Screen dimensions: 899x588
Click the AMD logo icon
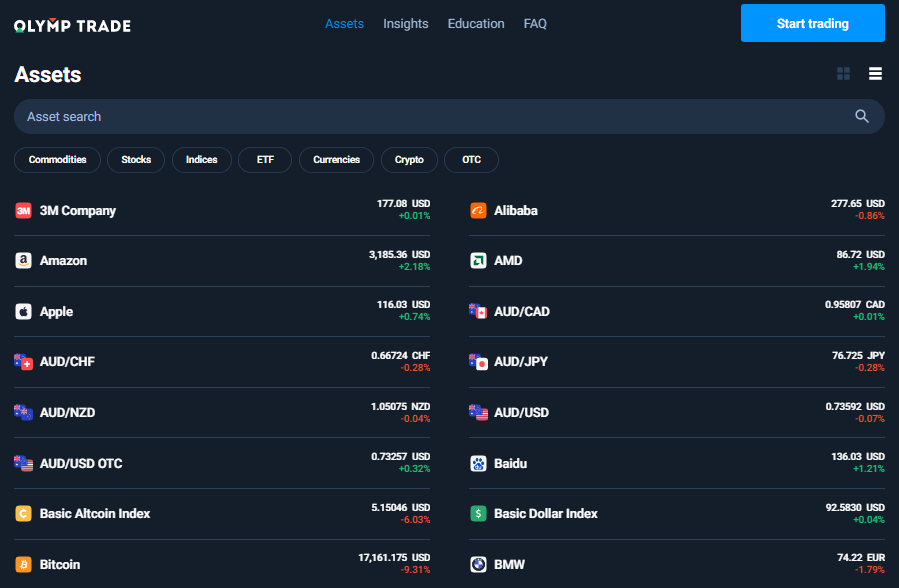[x=478, y=261]
